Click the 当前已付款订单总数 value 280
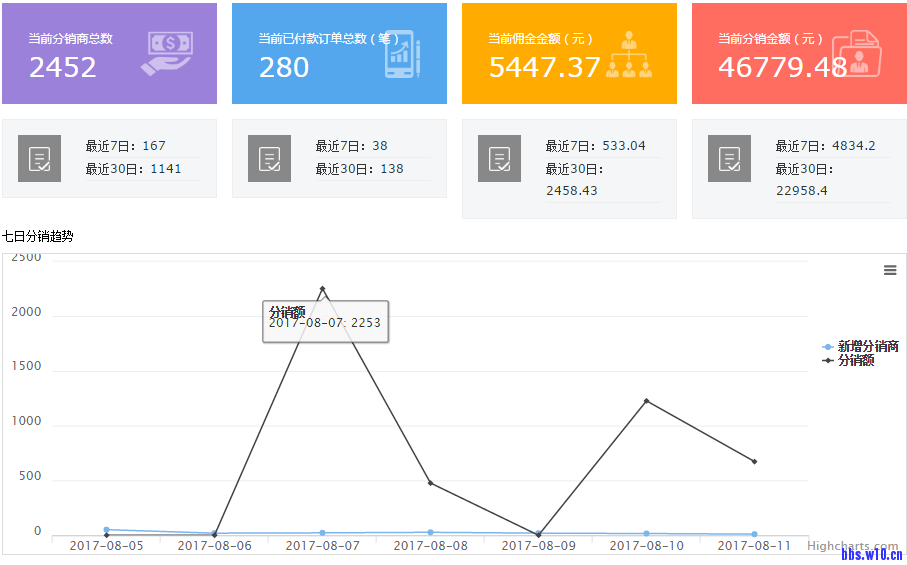 284,67
